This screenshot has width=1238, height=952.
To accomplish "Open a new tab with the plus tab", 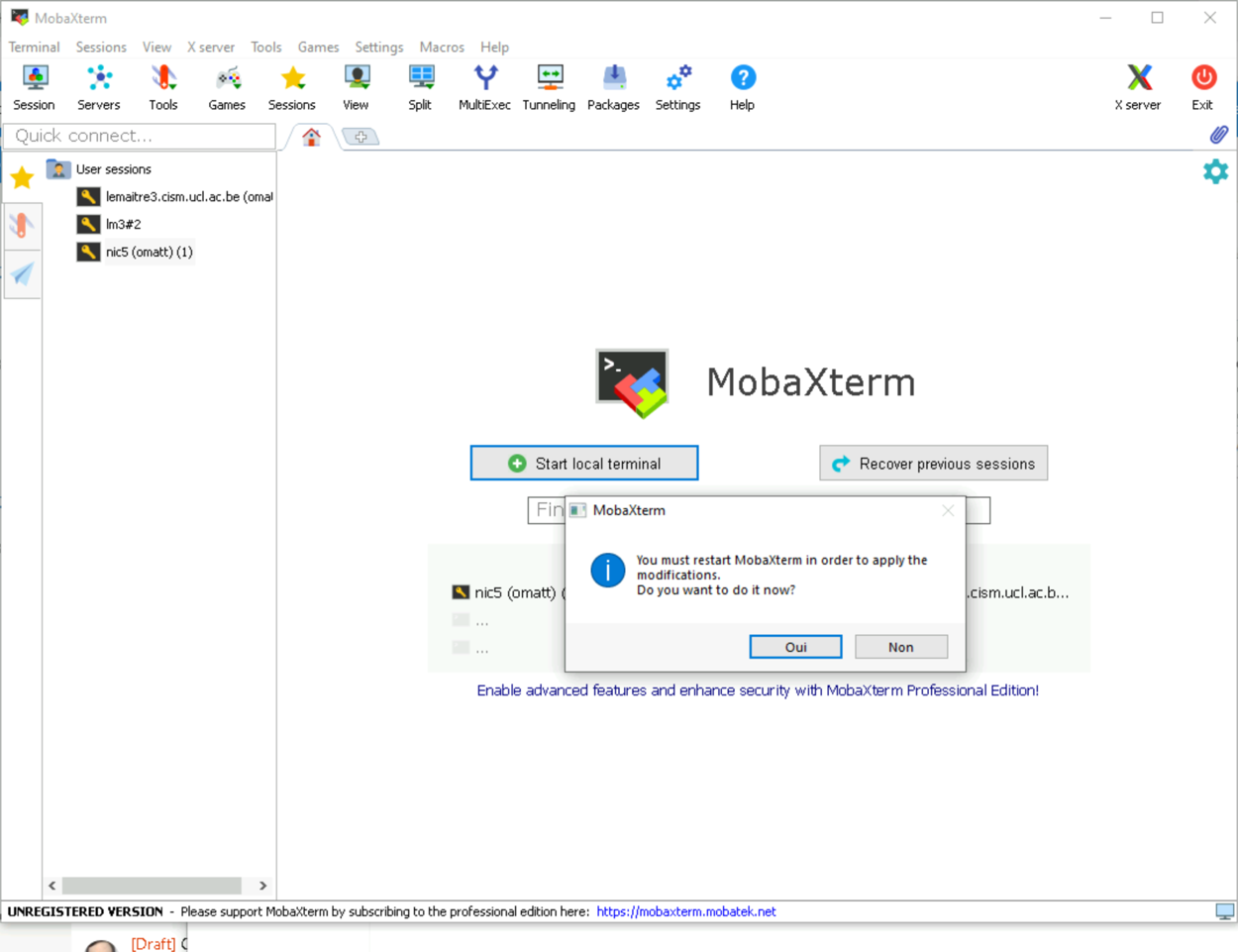I will (361, 137).
